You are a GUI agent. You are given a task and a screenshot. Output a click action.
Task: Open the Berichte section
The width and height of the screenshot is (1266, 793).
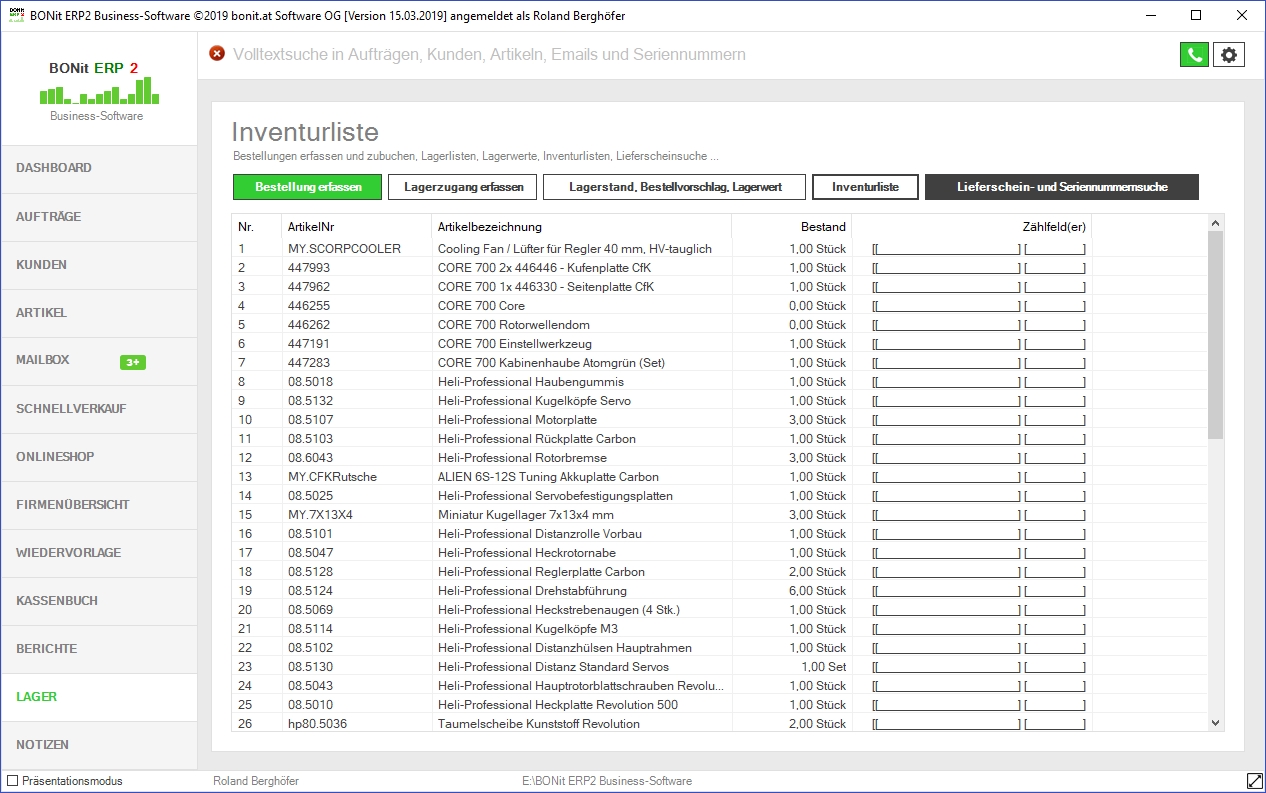pos(98,649)
